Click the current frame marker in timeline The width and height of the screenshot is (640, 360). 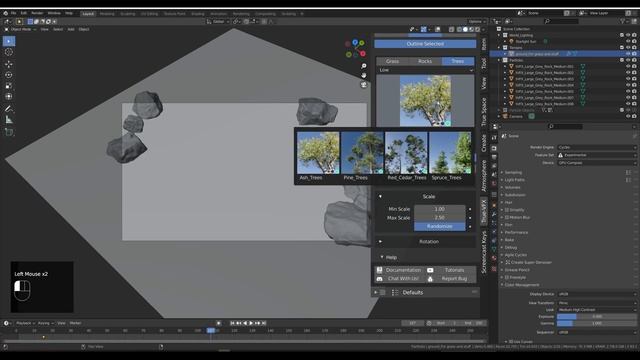(x=211, y=331)
